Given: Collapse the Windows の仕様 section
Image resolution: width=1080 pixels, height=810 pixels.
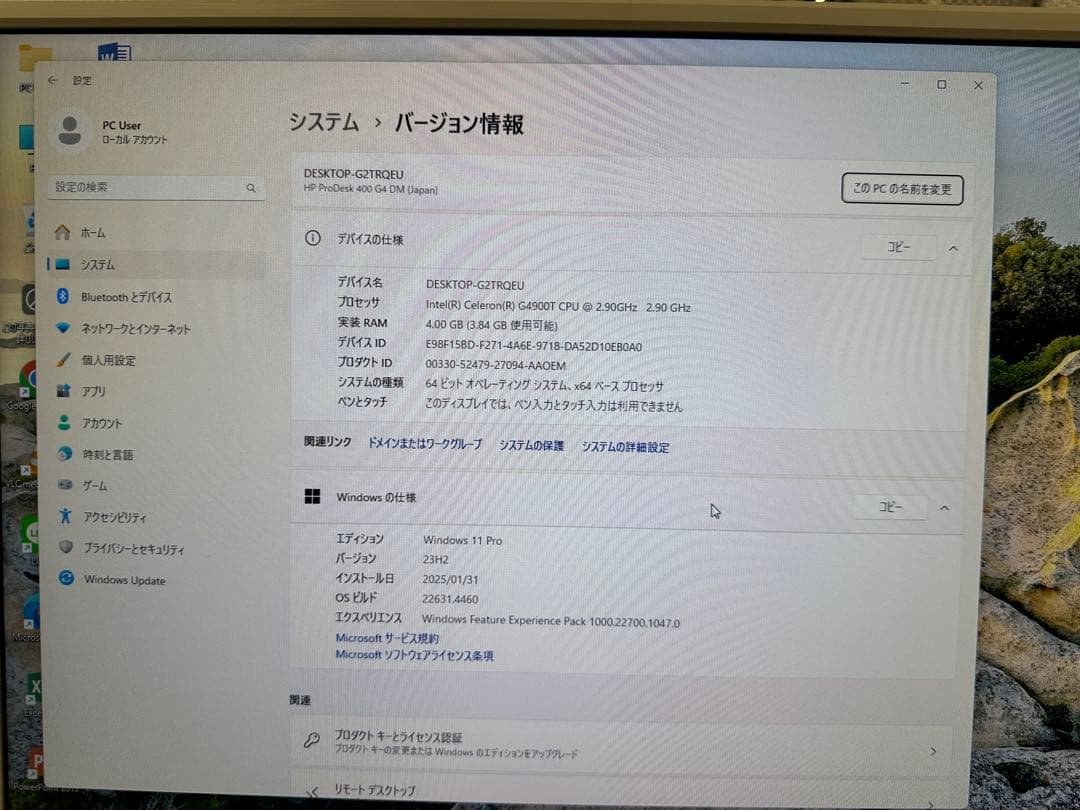Looking at the screenshot, I should tap(944, 507).
